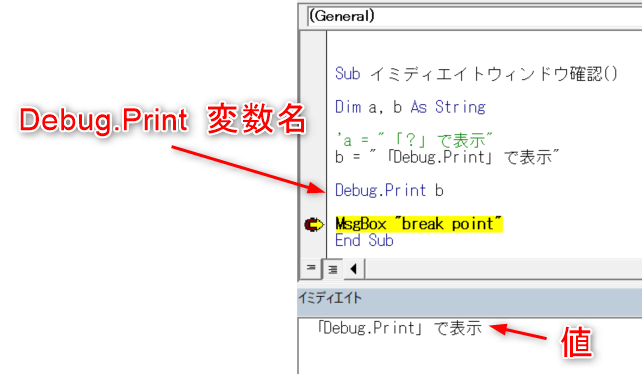
Task: Click the イミディエイト window title bar
Action: click(470, 298)
